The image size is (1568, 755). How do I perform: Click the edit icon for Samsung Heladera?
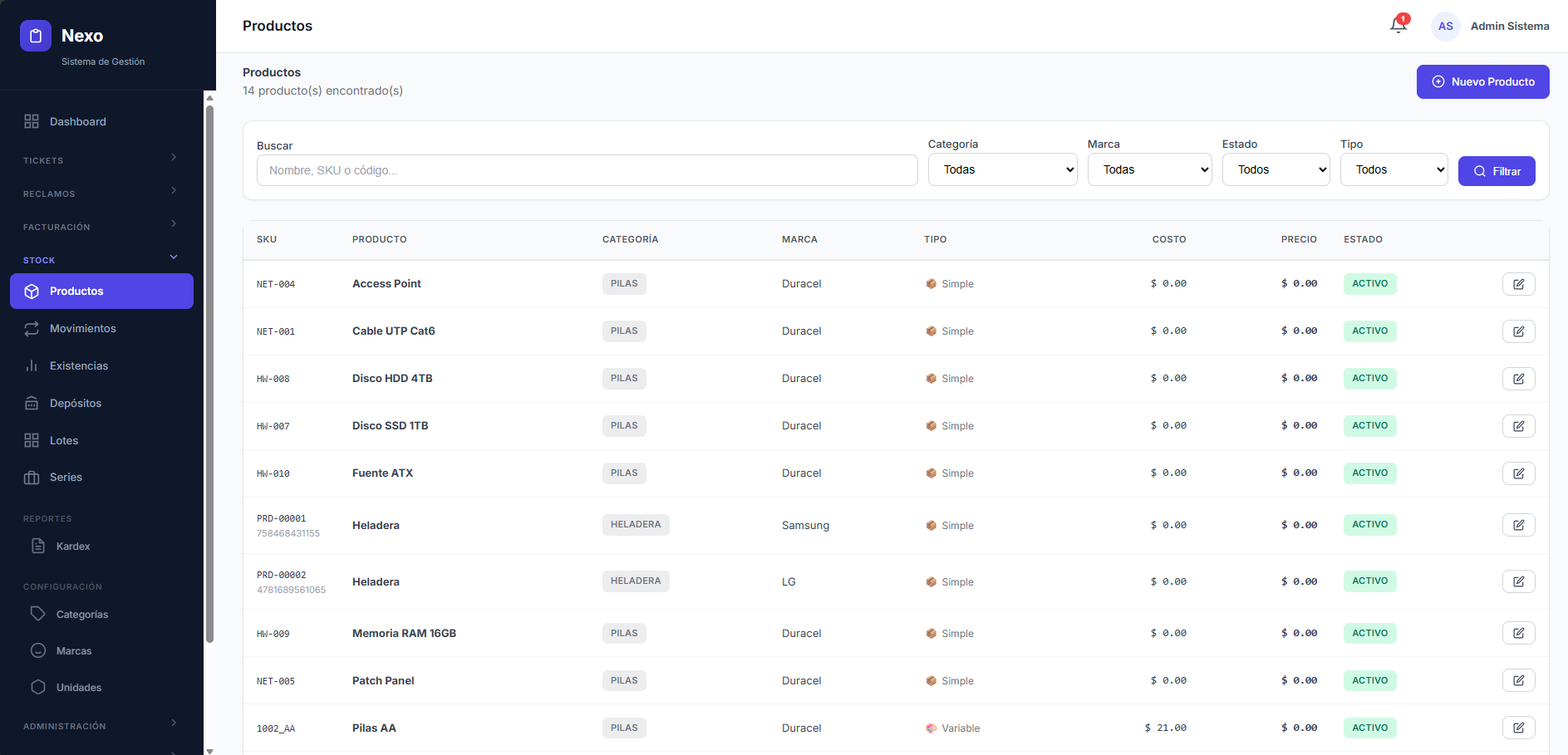click(1518, 525)
